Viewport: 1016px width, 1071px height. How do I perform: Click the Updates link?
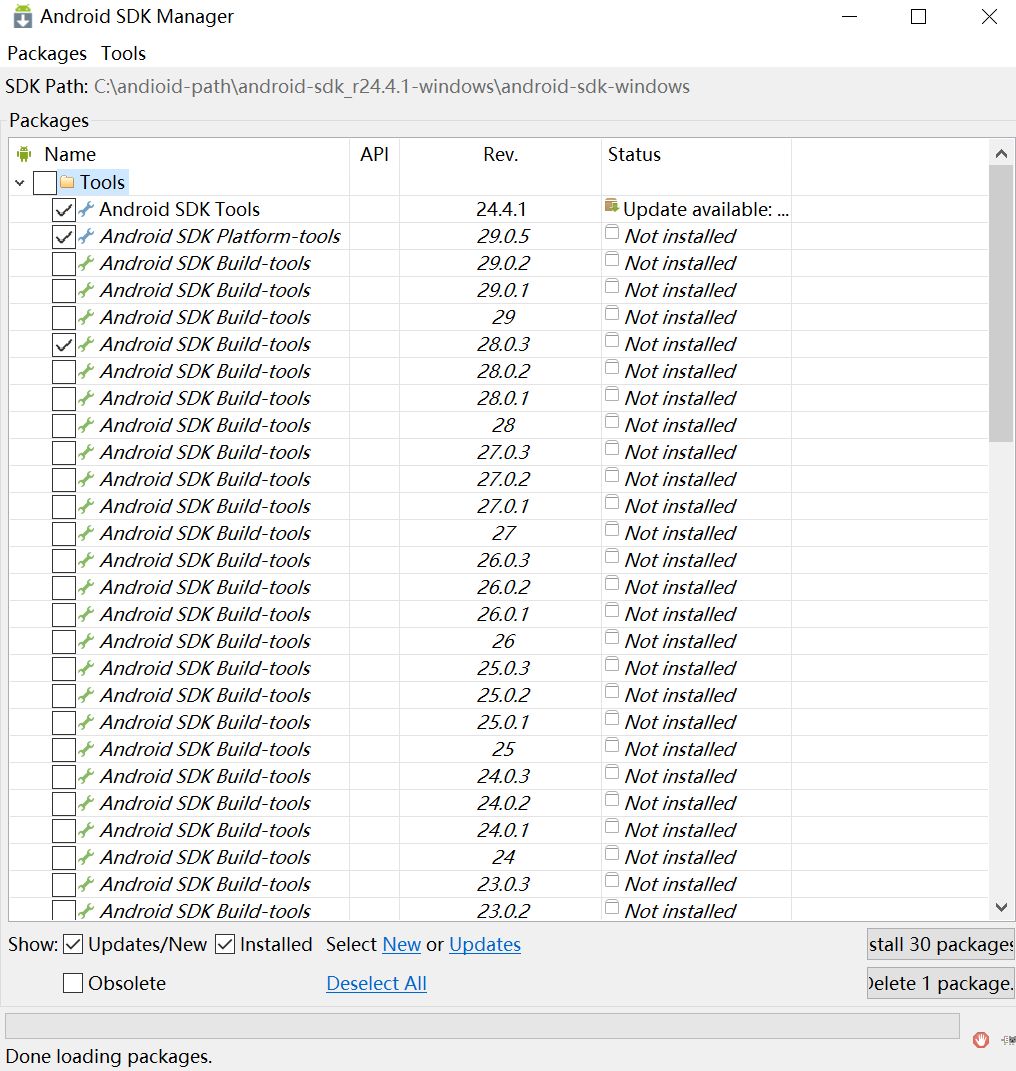pyautogui.click(x=485, y=944)
